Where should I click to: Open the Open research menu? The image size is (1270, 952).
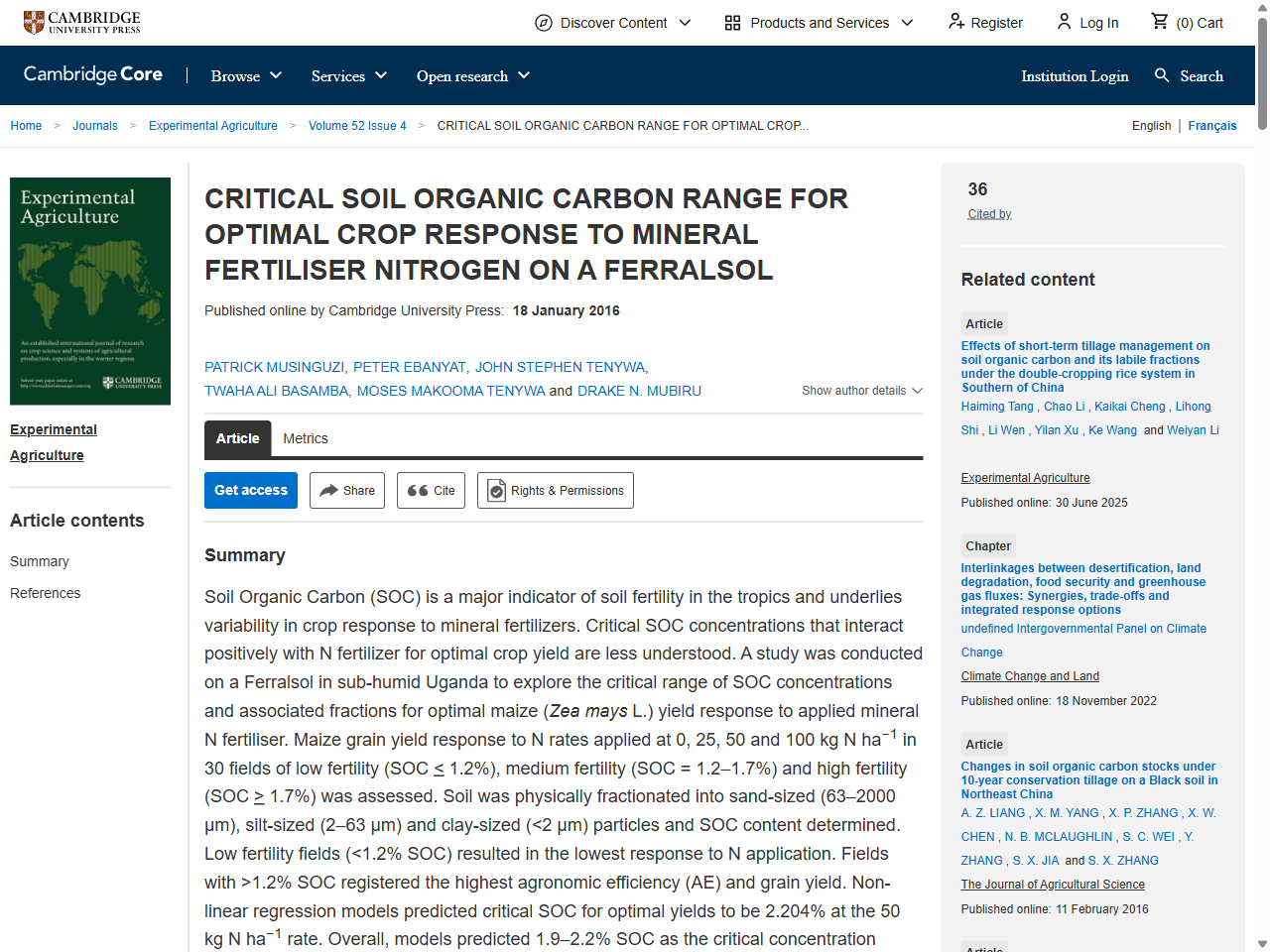click(x=472, y=75)
